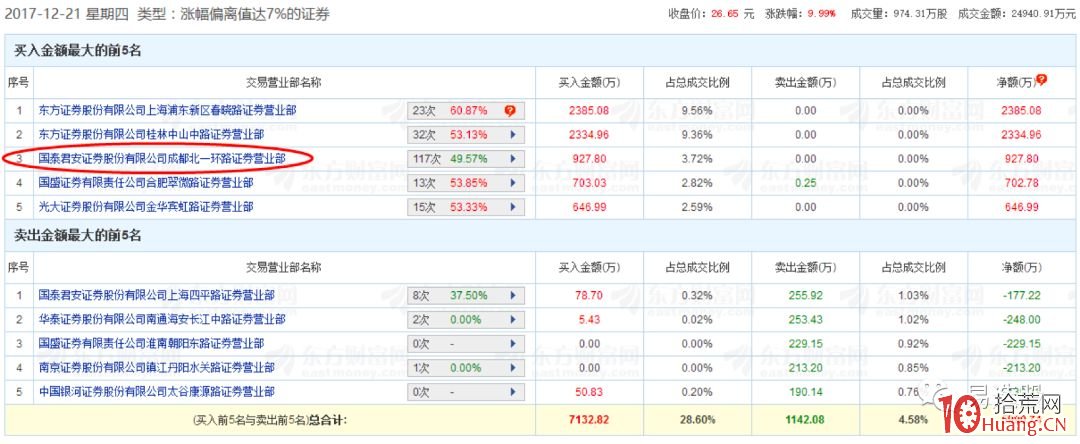This screenshot has height=444, width=1080.
Task: Expand the 0次 stats box for 国盛证券淮南朝阳东路
Action: coord(466,343)
